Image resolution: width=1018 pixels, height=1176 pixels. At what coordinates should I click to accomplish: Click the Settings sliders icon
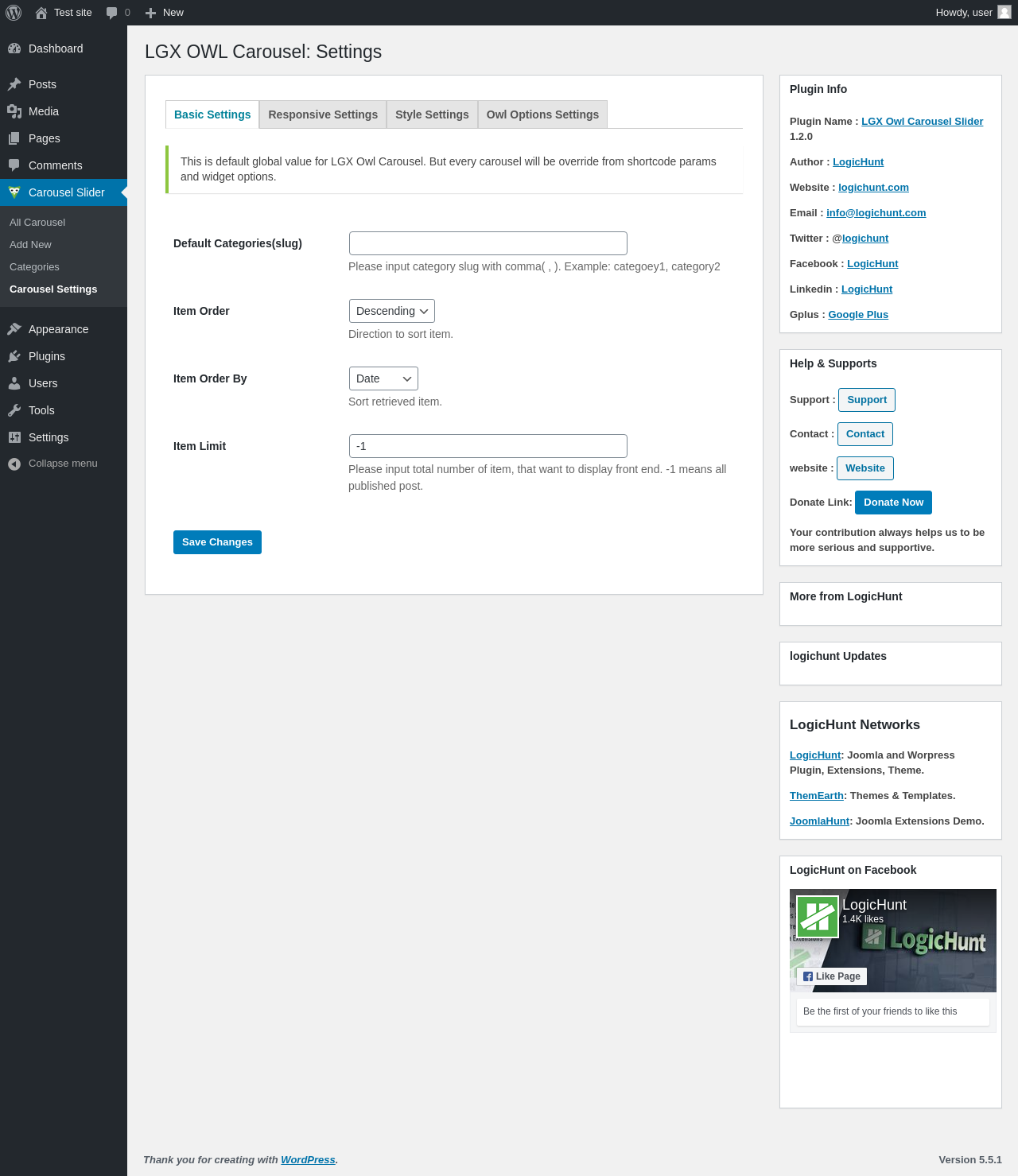[x=14, y=437]
